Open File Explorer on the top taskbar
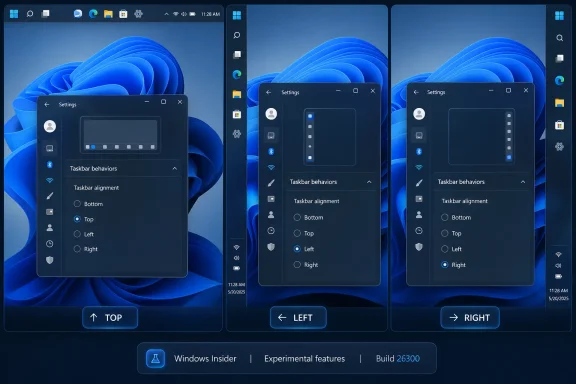The height and width of the screenshot is (384, 576). pyautogui.click(x=108, y=14)
